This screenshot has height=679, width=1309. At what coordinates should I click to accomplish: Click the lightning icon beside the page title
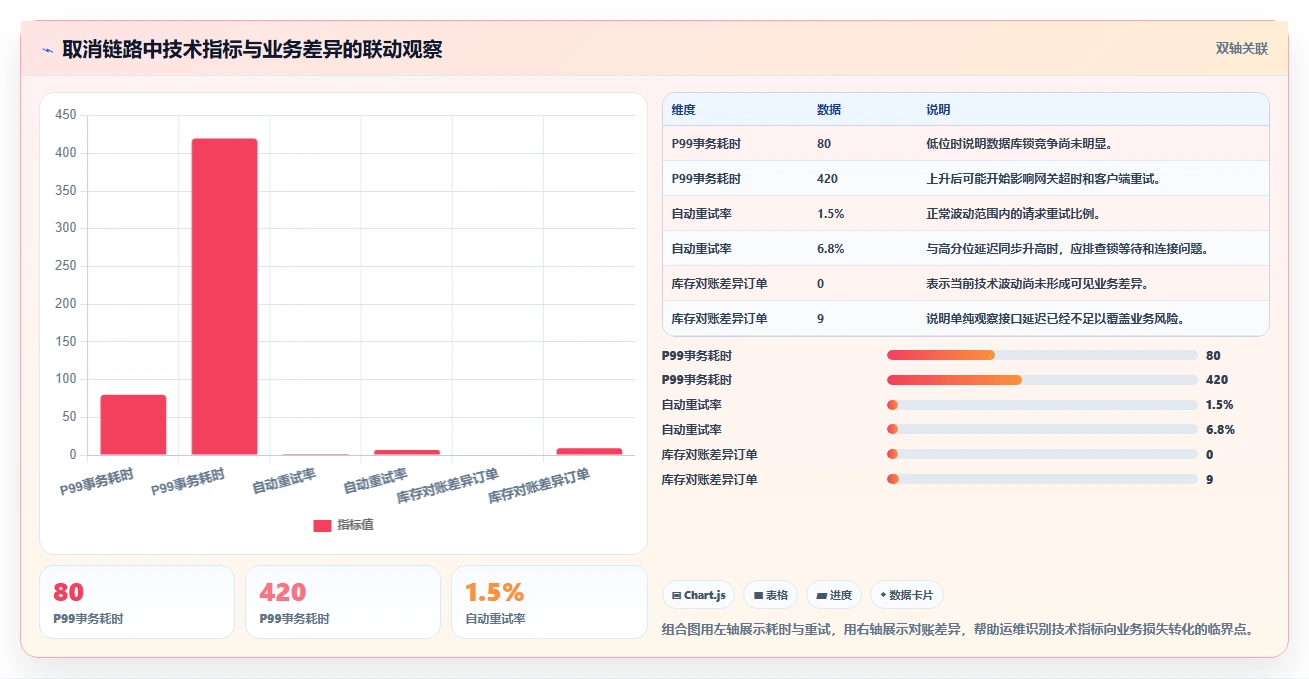tap(47, 50)
